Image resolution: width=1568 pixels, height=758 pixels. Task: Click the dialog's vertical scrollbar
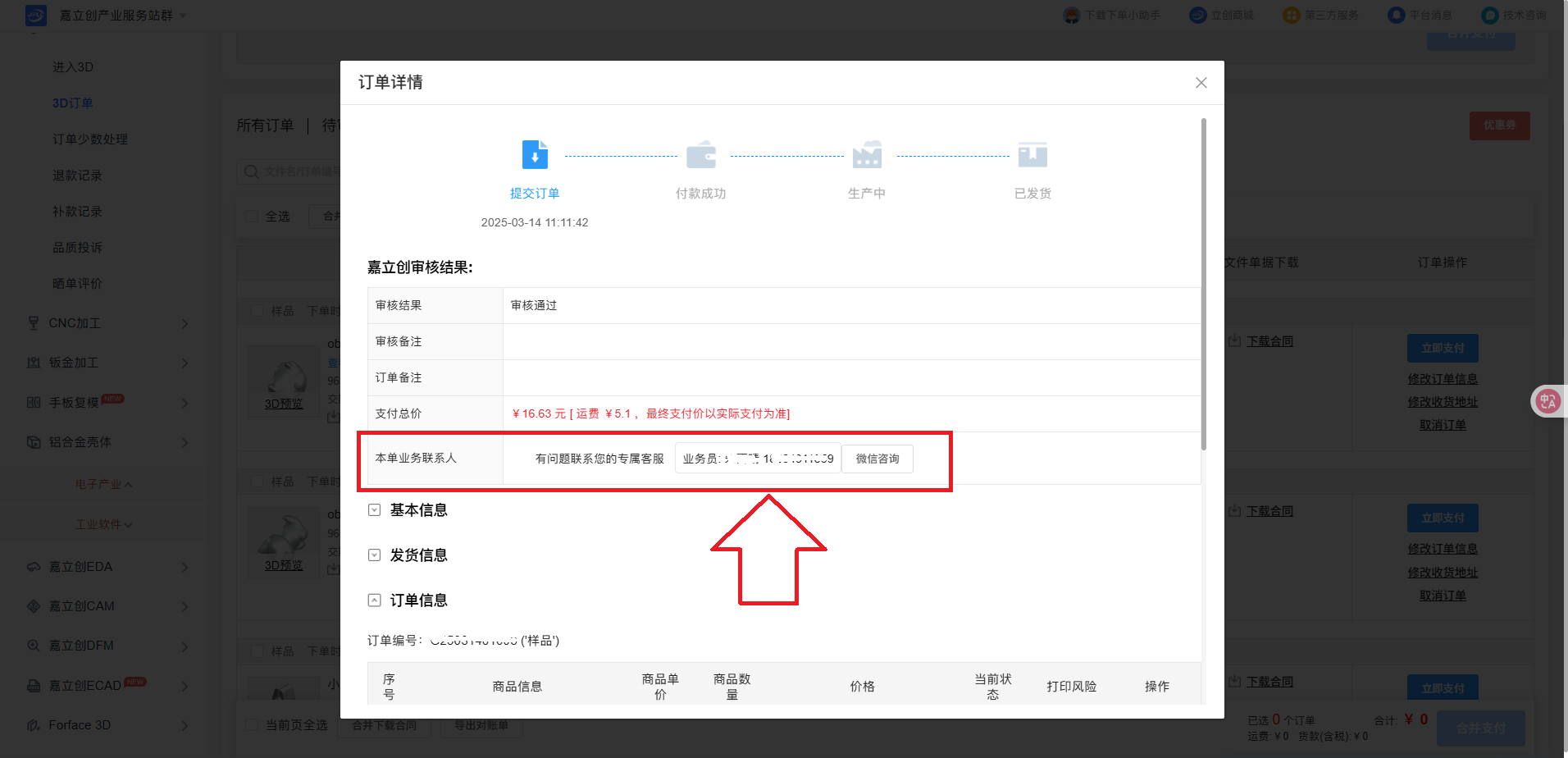[1204, 283]
